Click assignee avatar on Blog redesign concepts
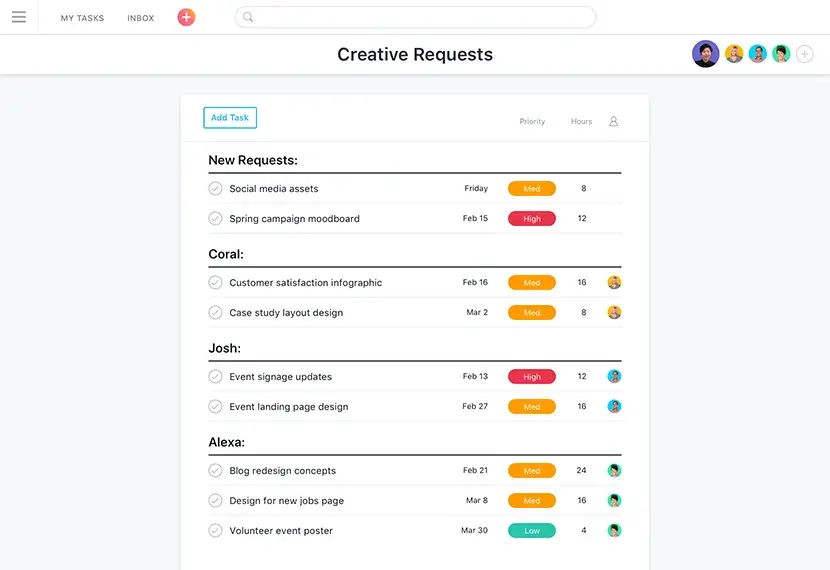This screenshot has width=830, height=570. pos(614,471)
